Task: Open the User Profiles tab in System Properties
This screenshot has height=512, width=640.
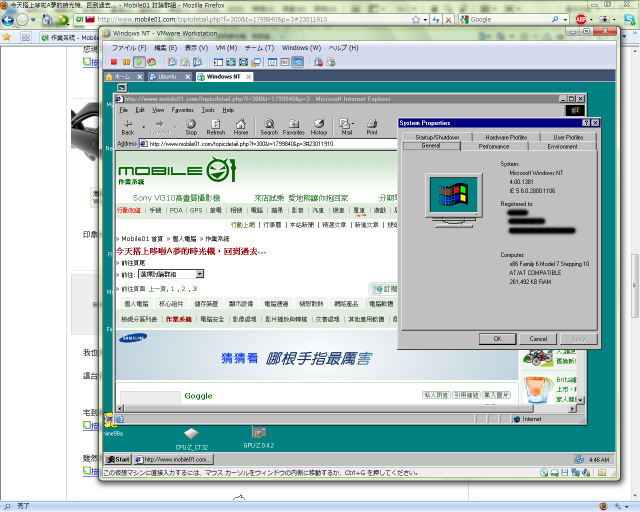Action: (568, 137)
